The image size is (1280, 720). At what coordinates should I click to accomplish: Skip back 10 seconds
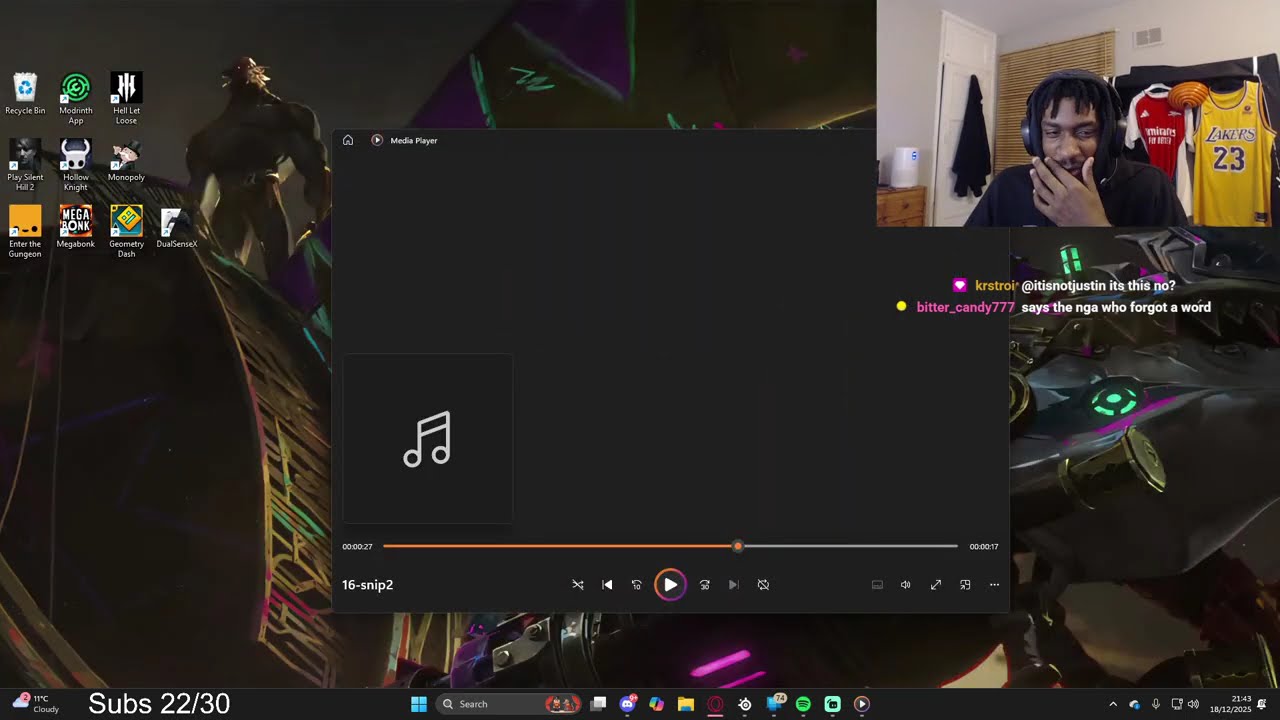coord(636,585)
